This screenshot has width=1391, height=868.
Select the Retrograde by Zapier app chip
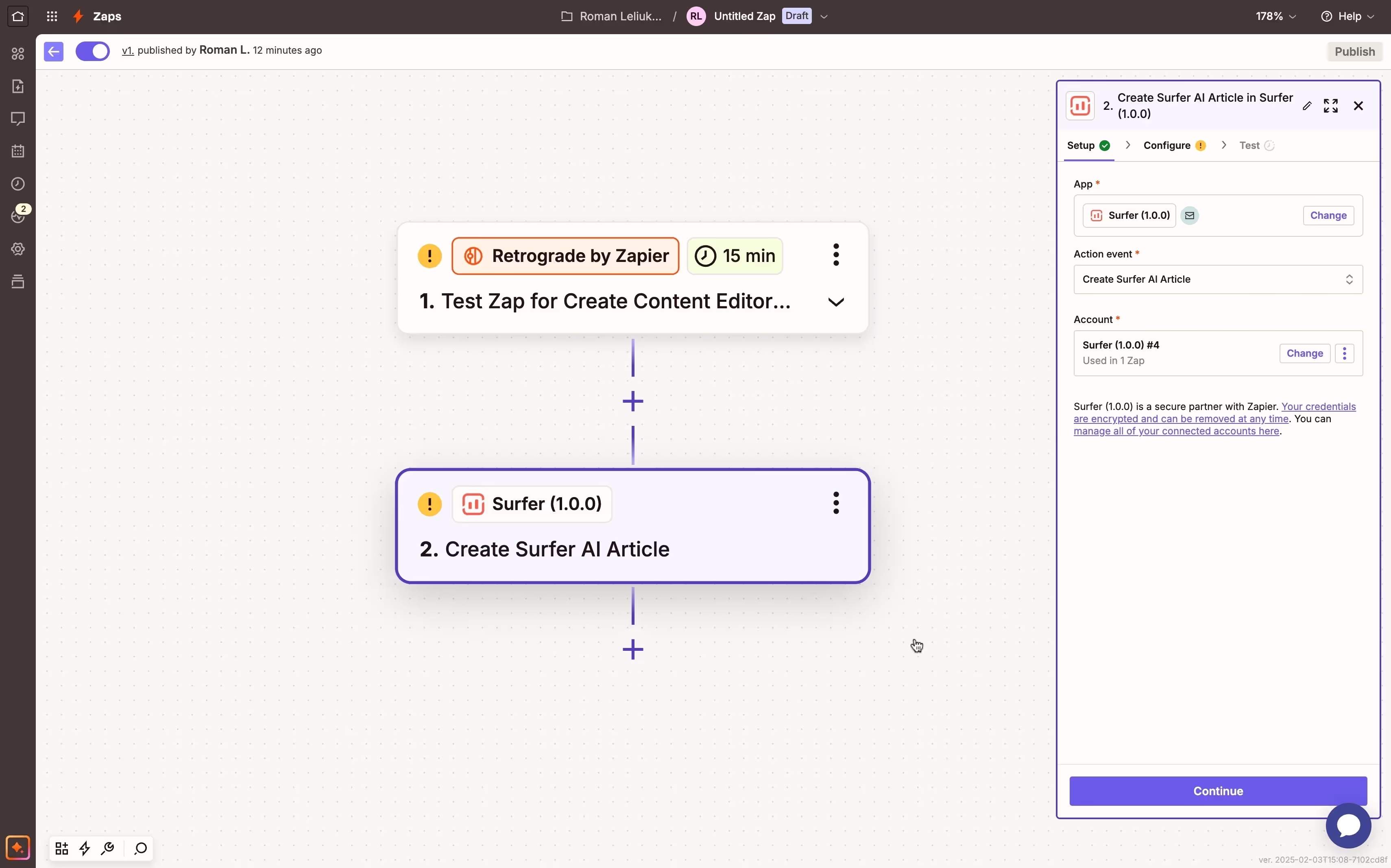(565, 255)
